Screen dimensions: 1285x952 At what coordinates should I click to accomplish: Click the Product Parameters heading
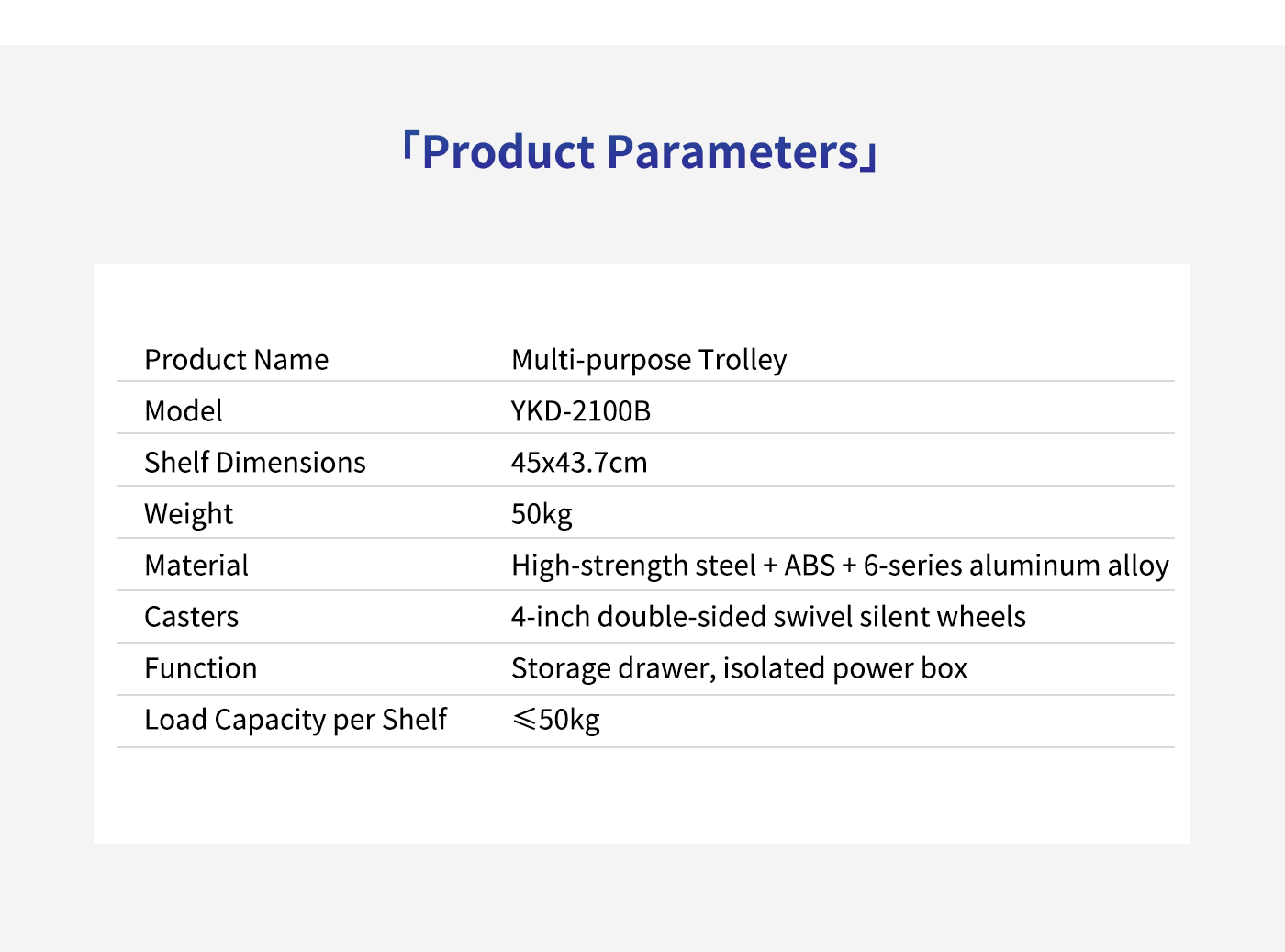click(x=640, y=152)
